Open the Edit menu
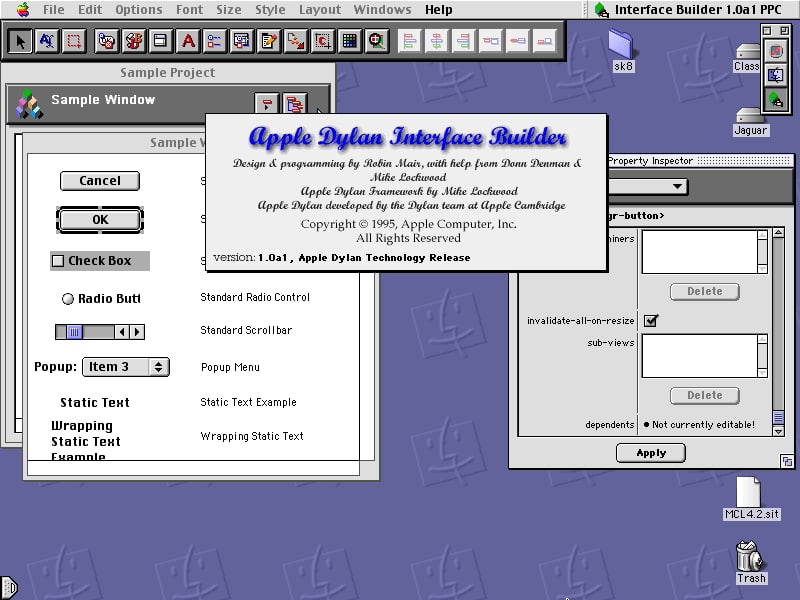 tap(90, 9)
